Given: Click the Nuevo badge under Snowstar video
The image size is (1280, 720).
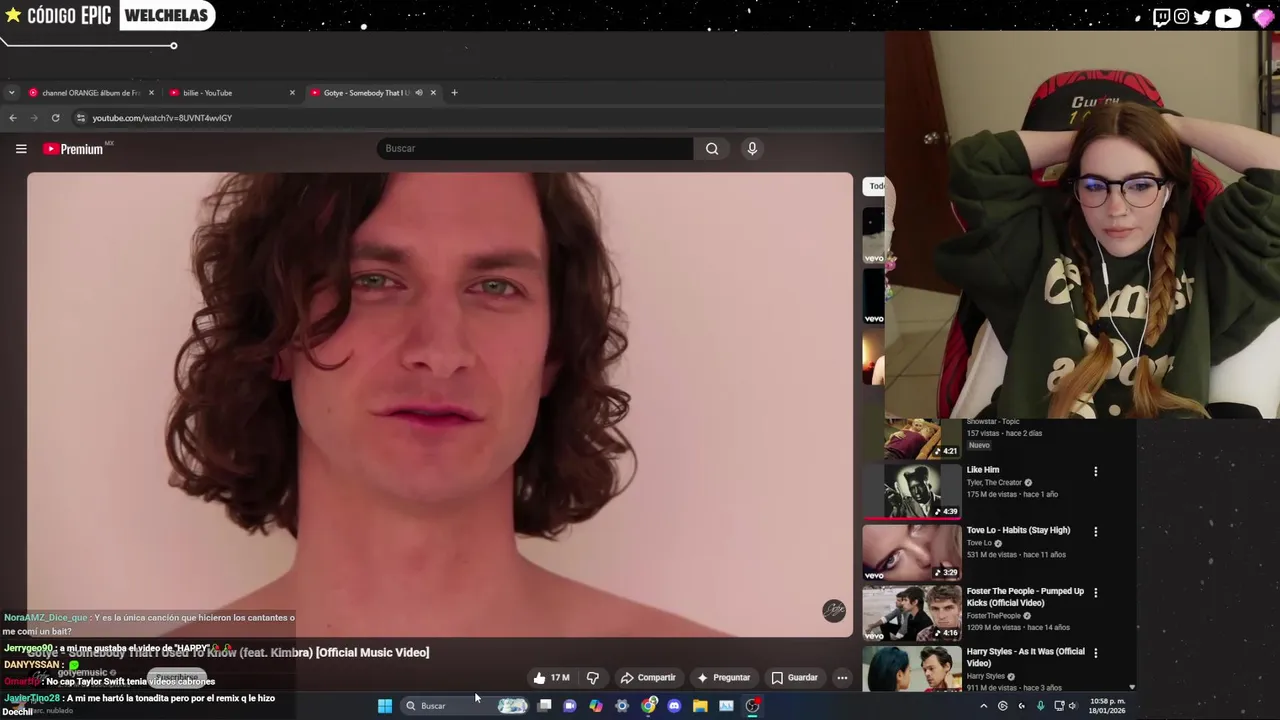Looking at the screenshot, I should point(979,445).
